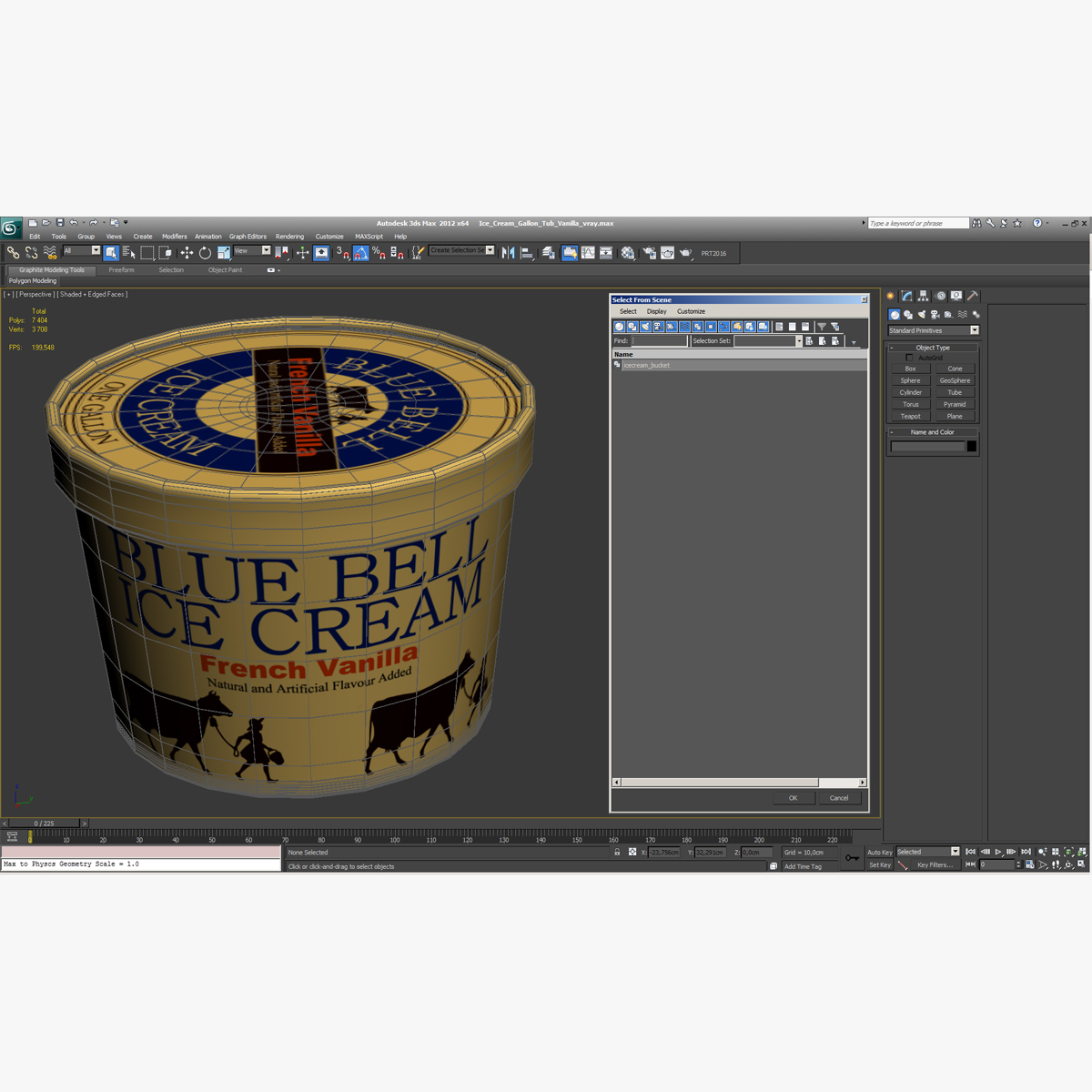Open the Modifiers menu
The image size is (1092, 1092).
tap(174, 237)
